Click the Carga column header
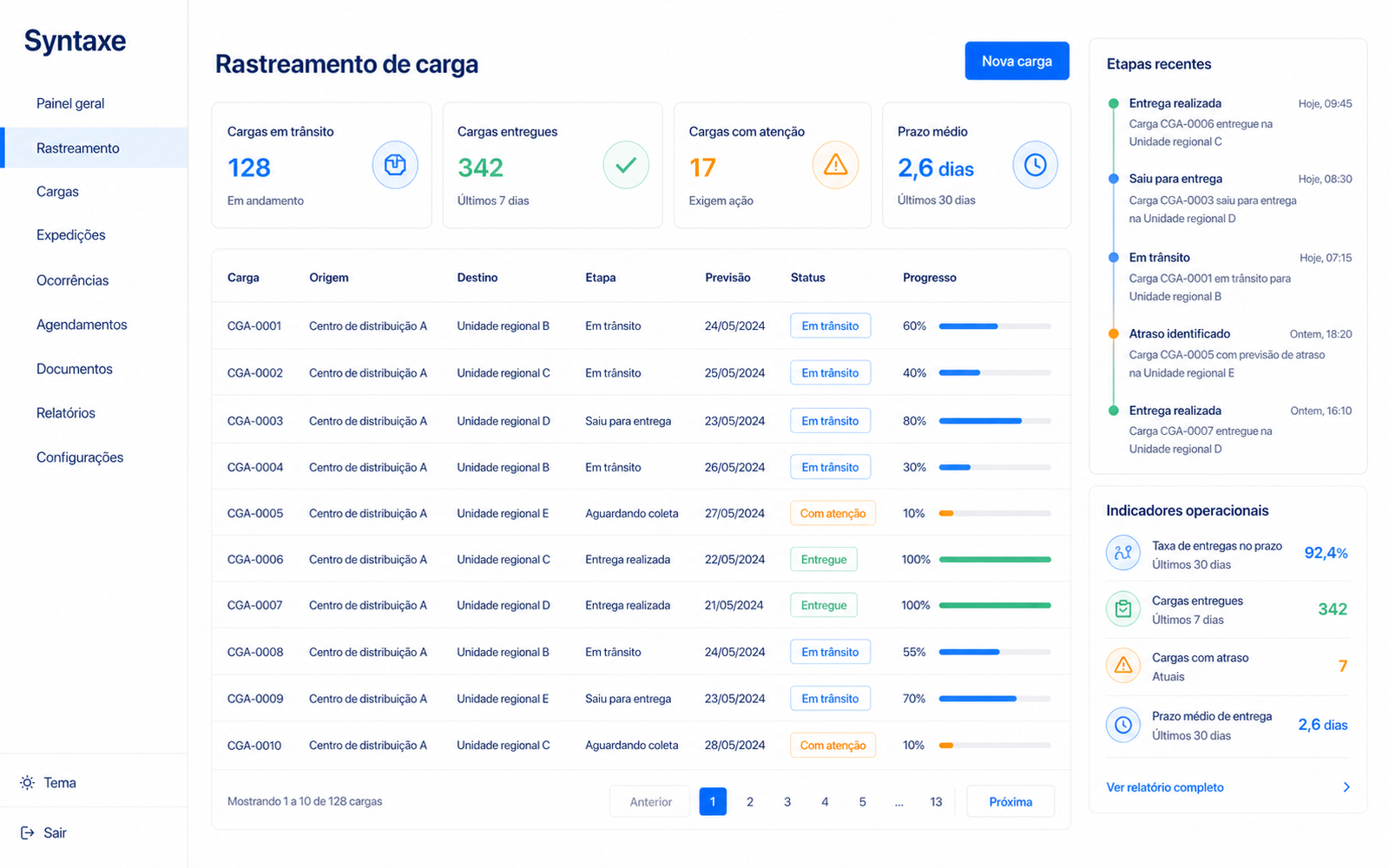Screen dimensions: 1389x868 [x=243, y=278]
